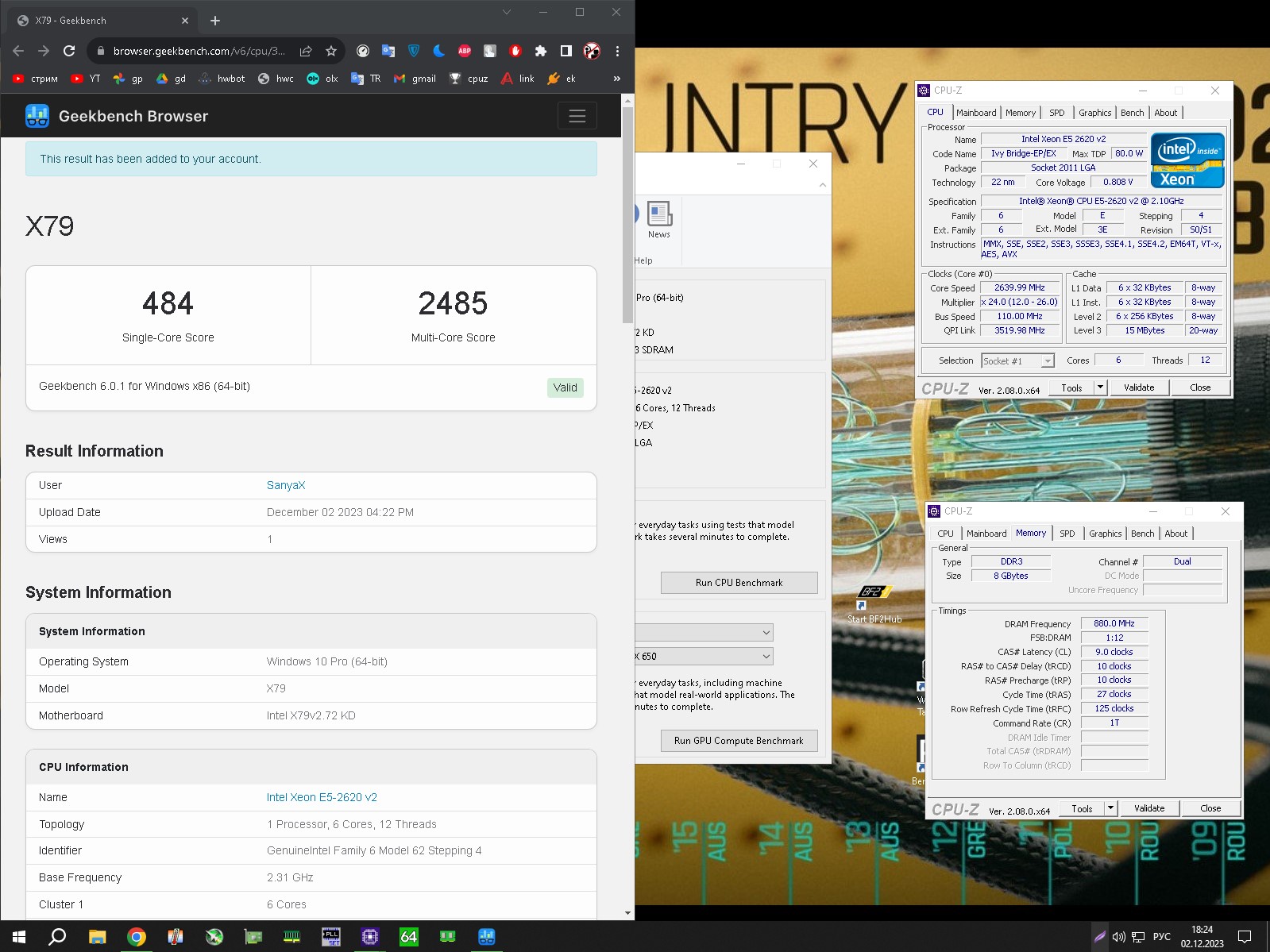Viewport: 1270px width, 952px height.
Task: Switch to CPU tab in lower CPU-Z
Action: click(x=946, y=534)
